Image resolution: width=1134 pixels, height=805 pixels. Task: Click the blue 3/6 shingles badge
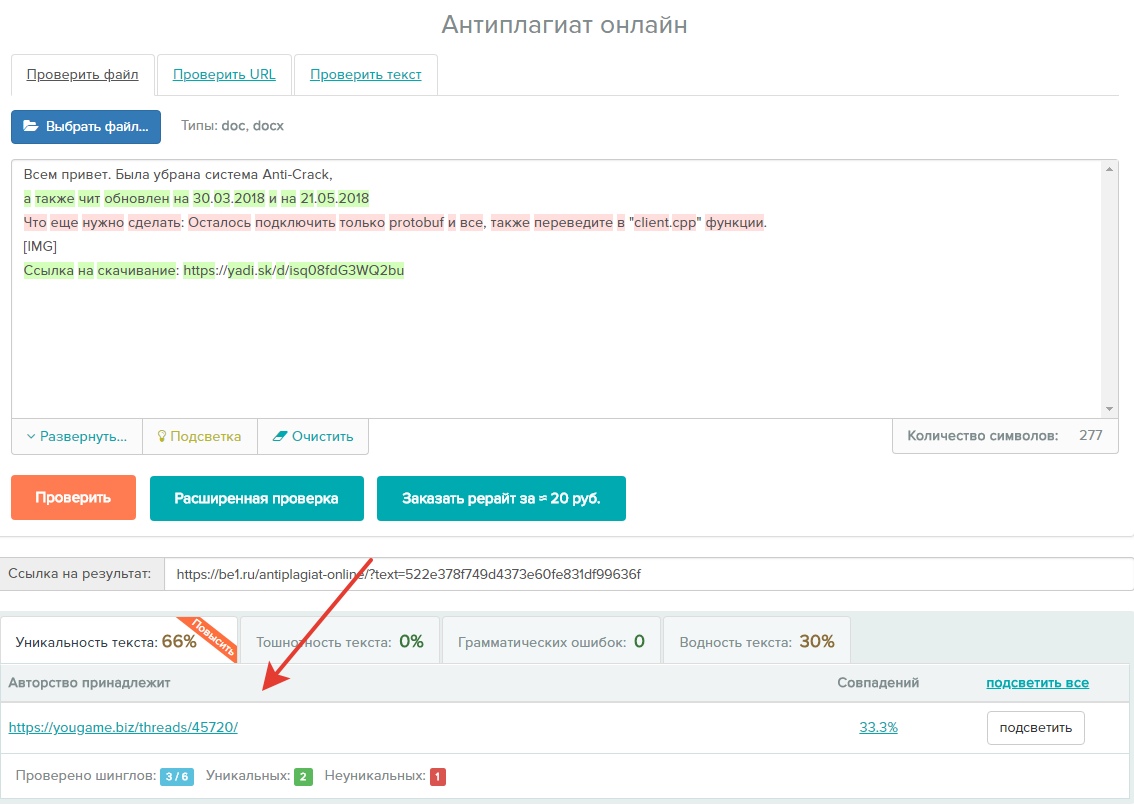(x=176, y=777)
